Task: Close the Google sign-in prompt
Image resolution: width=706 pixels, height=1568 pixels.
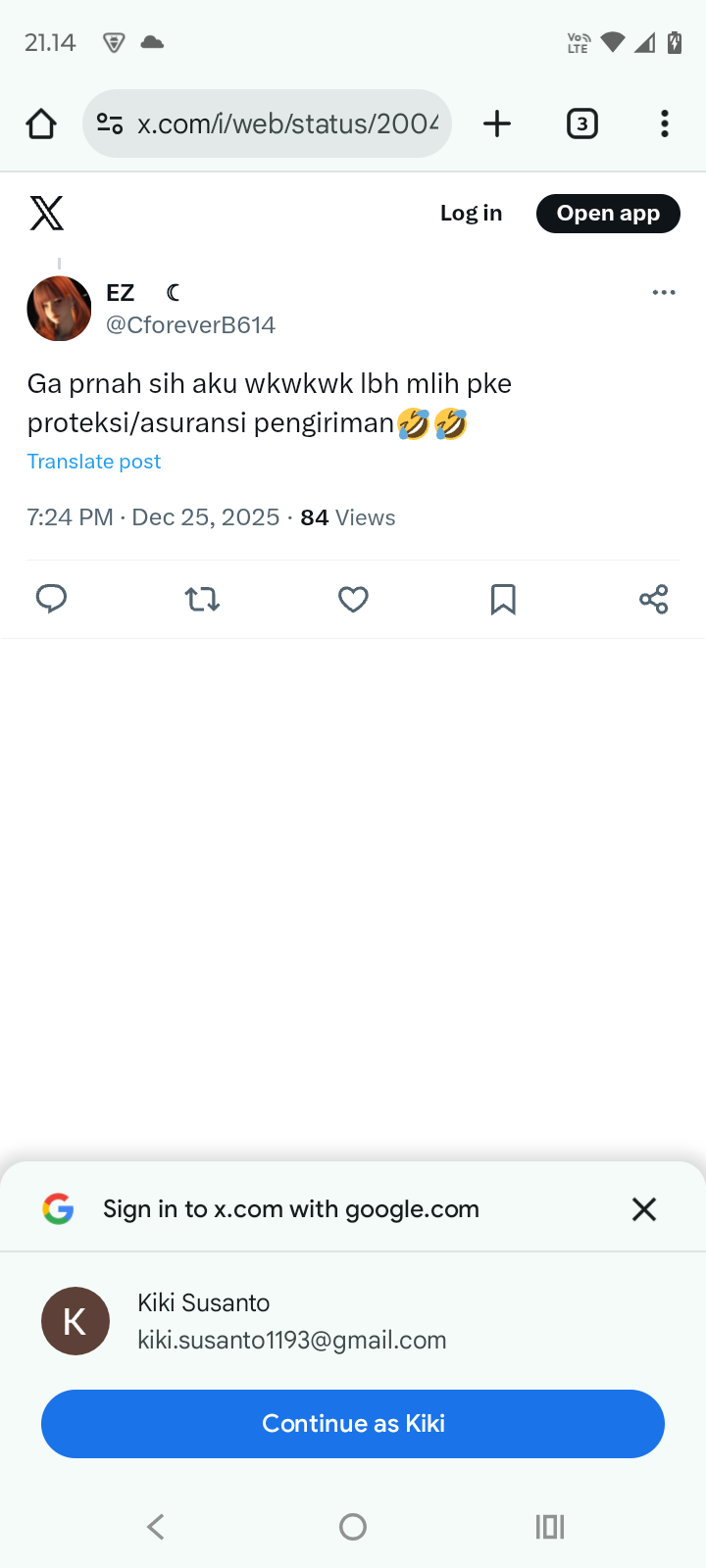Action: pos(644,1209)
